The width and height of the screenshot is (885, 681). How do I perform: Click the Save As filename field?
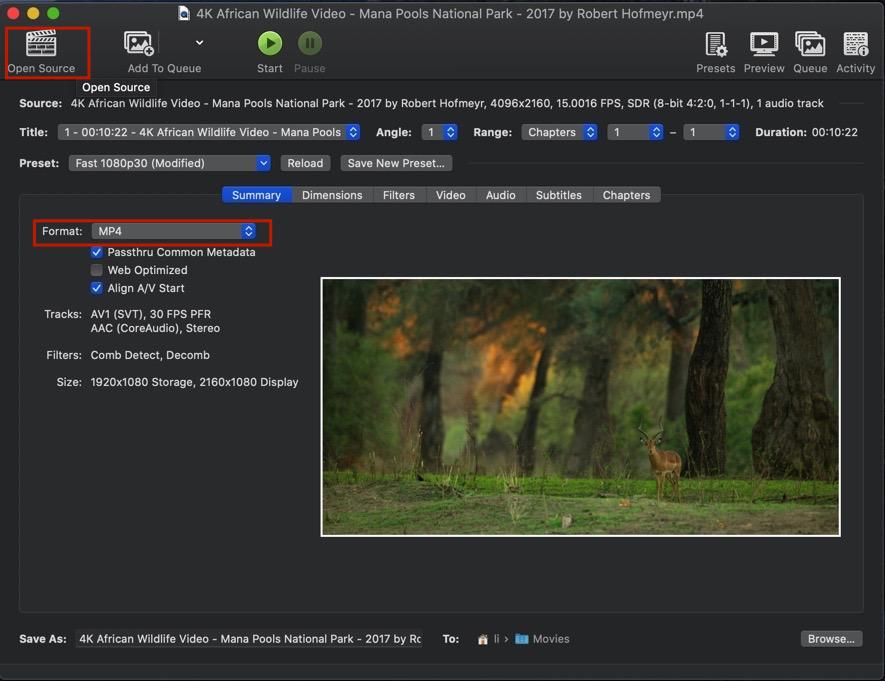click(x=249, y=639)
